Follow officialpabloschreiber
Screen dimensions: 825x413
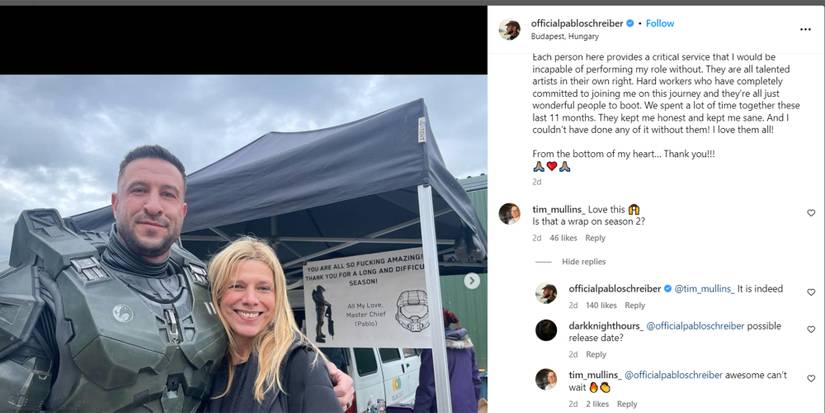pyautogui.click(x=660, y=23)
